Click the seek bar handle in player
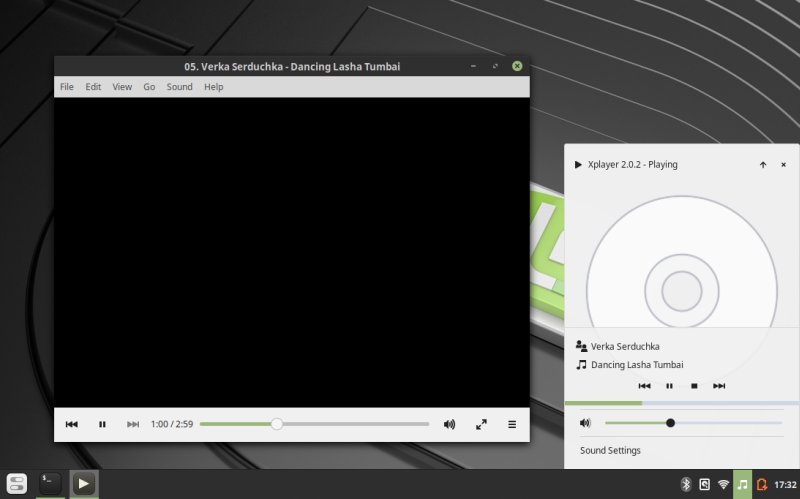This screenshot has width=800, height=499. click(x=277, y=424)
